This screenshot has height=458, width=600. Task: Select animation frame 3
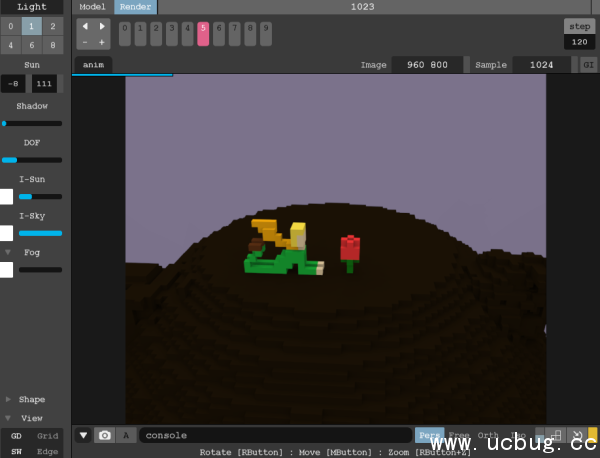(172, 34)
